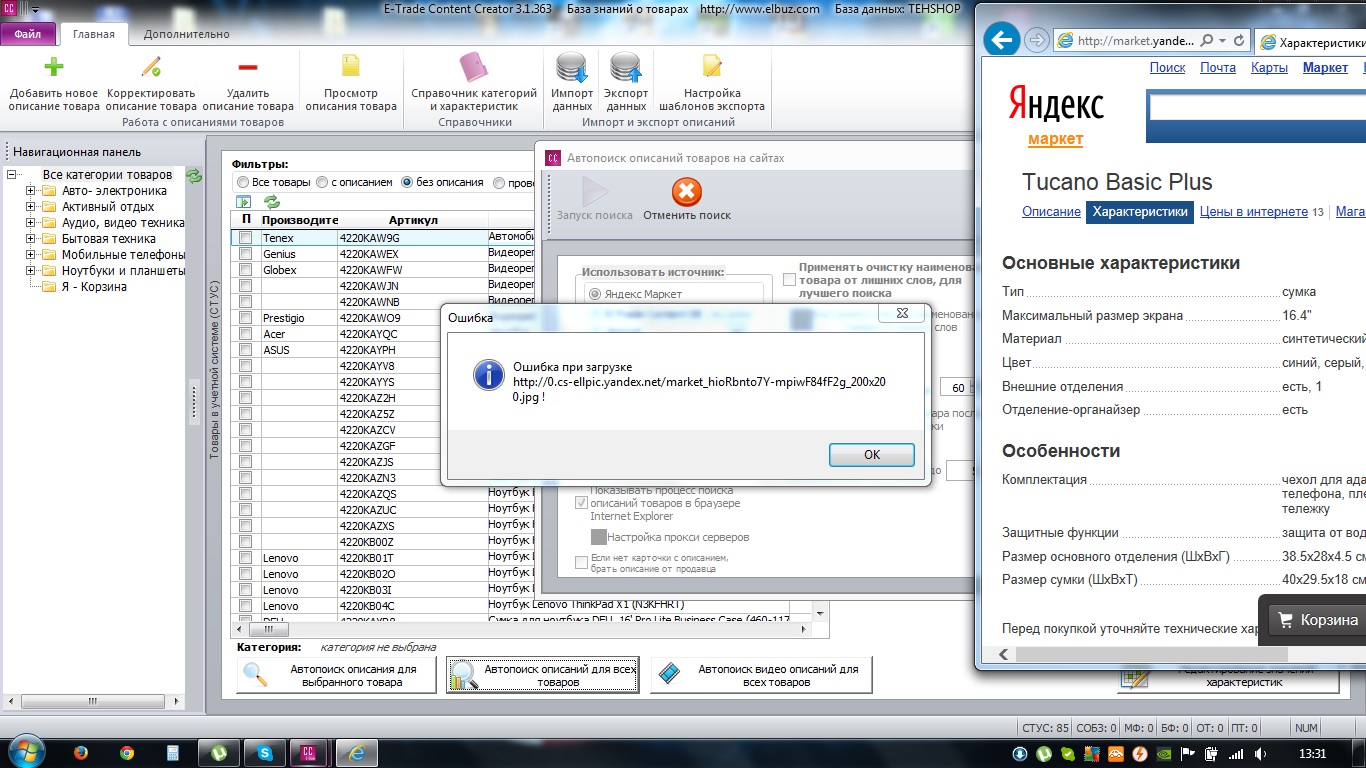
Task: Click the Yandex search input field
Action: [1257, 107]
